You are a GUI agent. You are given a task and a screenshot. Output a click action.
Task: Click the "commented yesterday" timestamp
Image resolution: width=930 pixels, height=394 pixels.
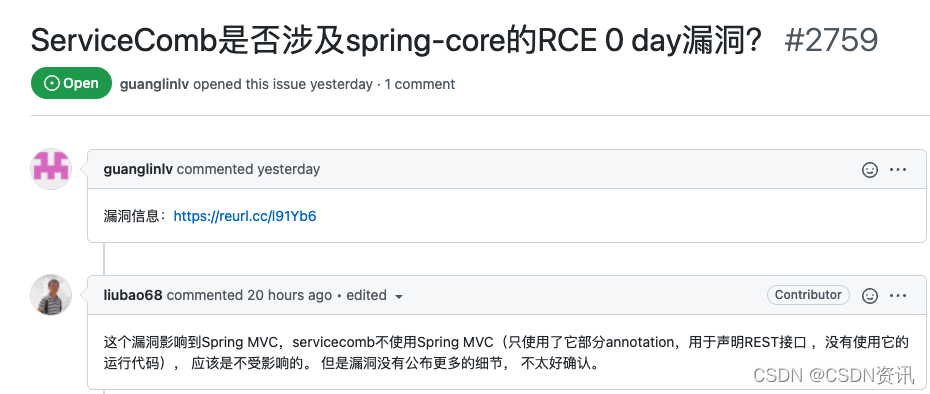[248, 169]
